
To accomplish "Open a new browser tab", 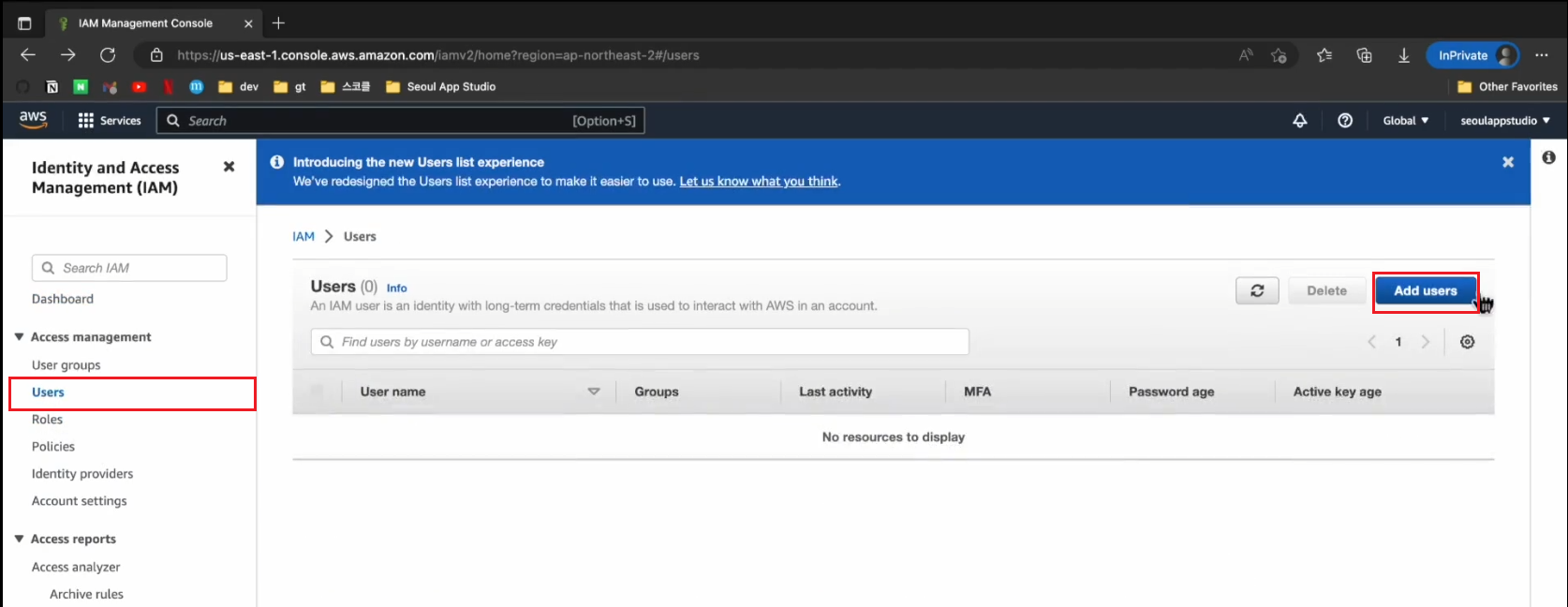I will [x=278, y=22].
